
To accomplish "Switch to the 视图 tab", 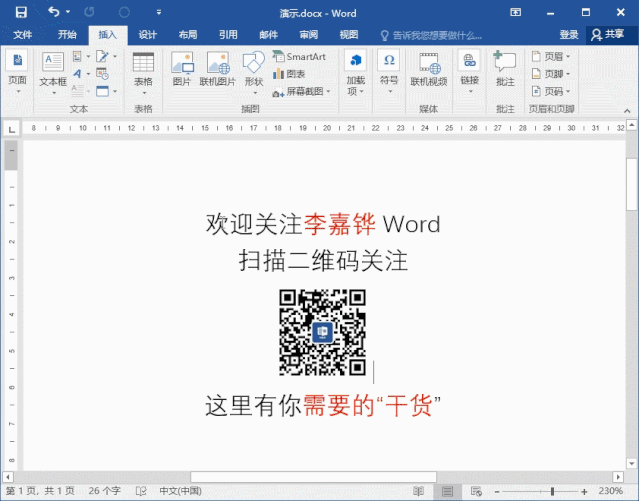I will 349,35.
